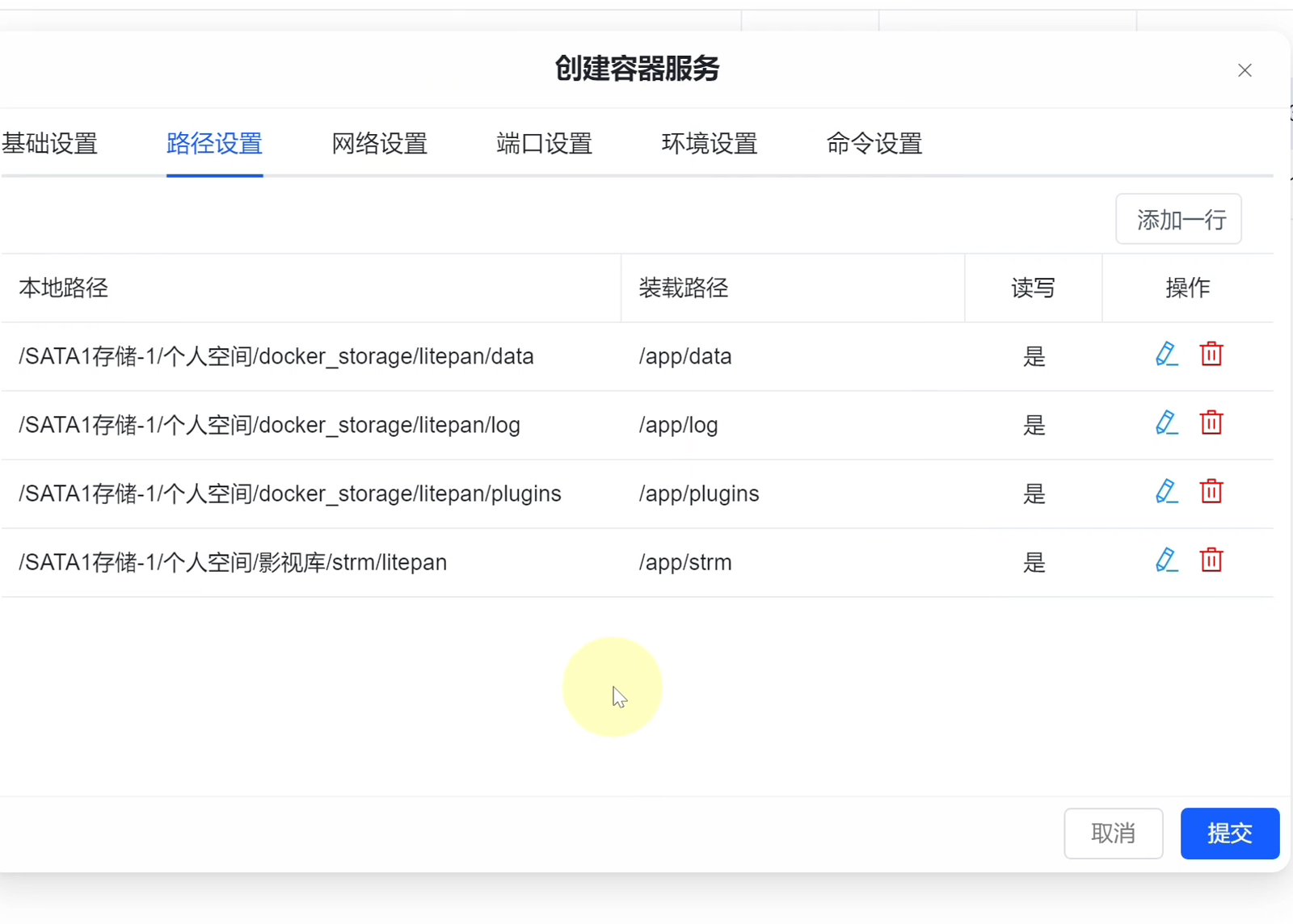Edit the /app/strm mount row
1293x924 pixels.
click(1166, 561)
